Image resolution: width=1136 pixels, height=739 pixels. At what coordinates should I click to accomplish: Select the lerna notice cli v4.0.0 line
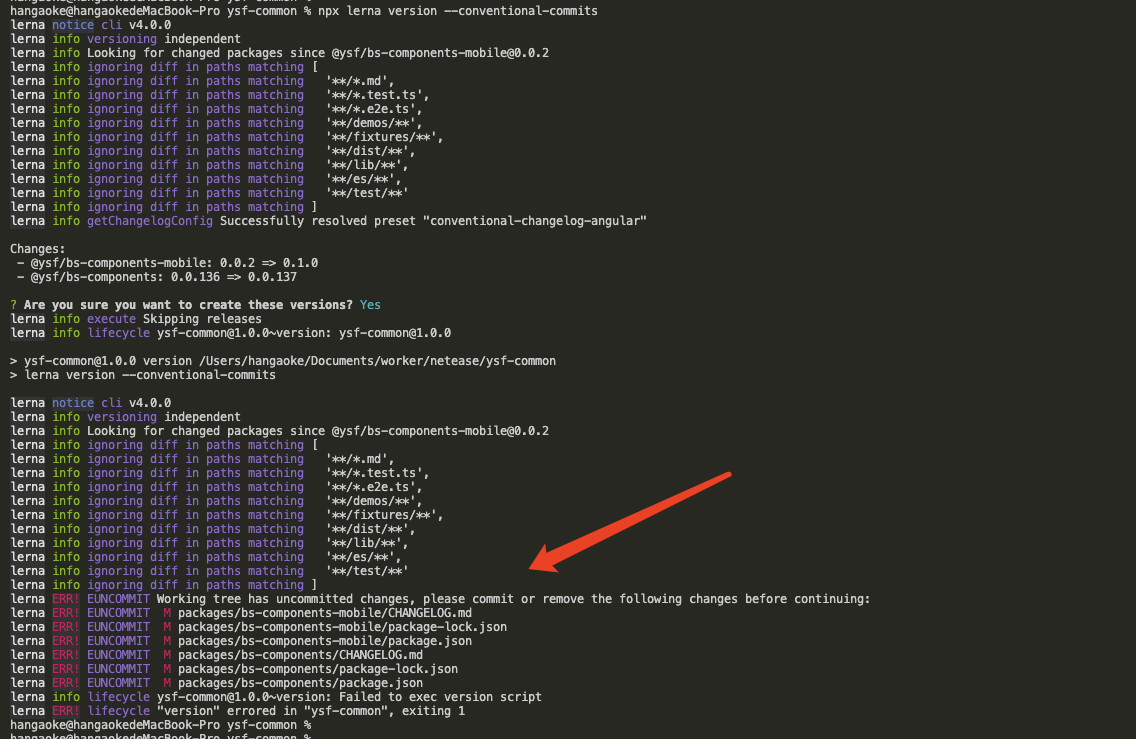[x=90, y=24]
